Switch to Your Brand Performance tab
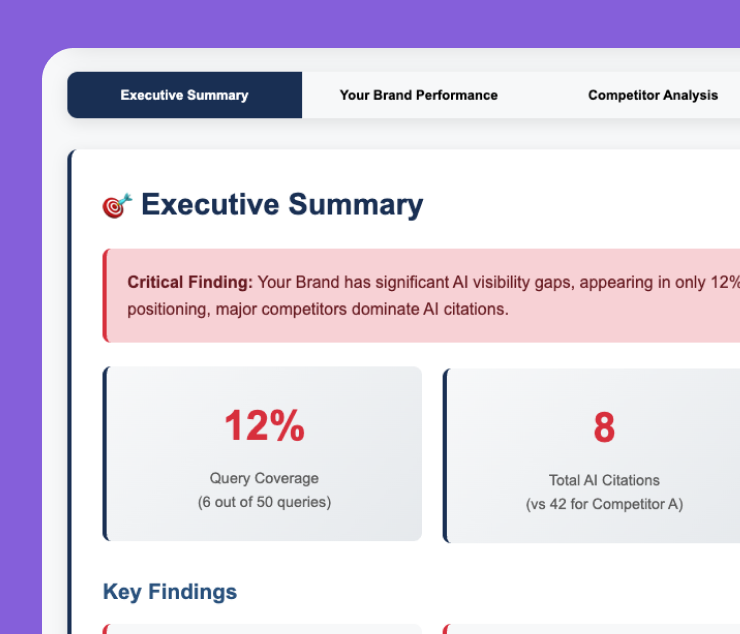The height and width of the screenshot is (634, 740). point(418,95)
